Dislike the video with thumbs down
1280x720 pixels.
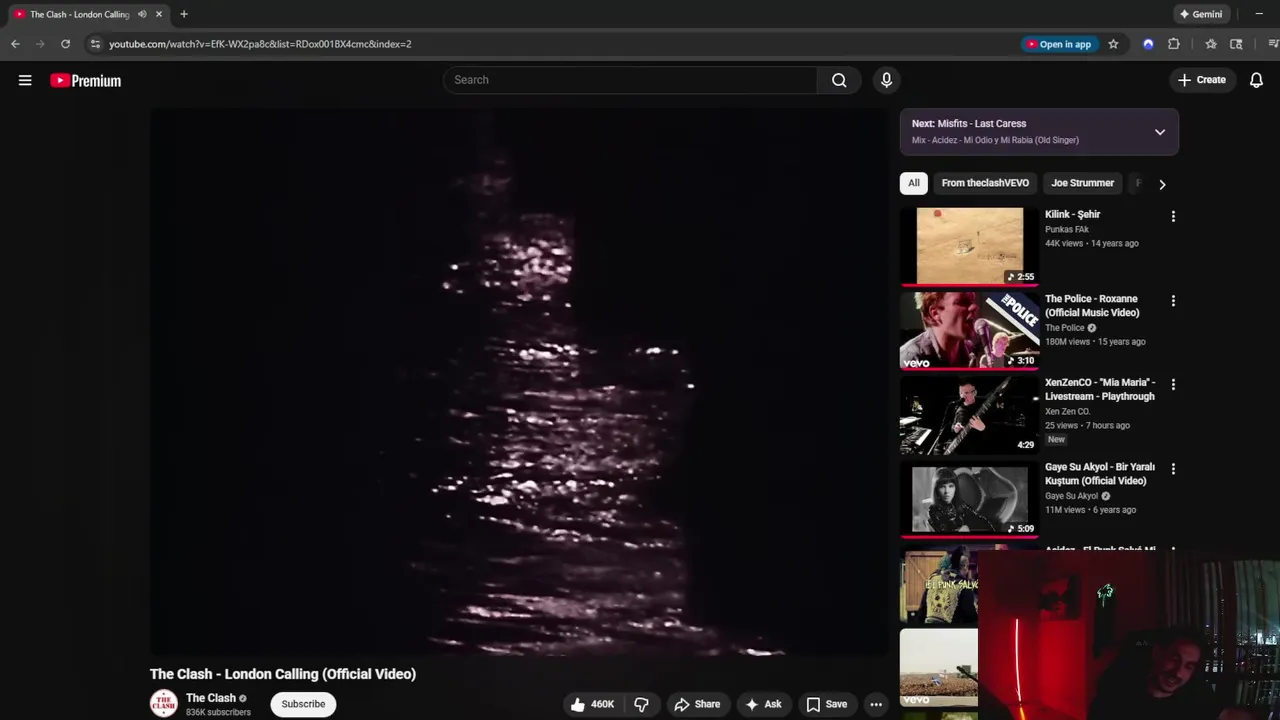tap(641, 704)
